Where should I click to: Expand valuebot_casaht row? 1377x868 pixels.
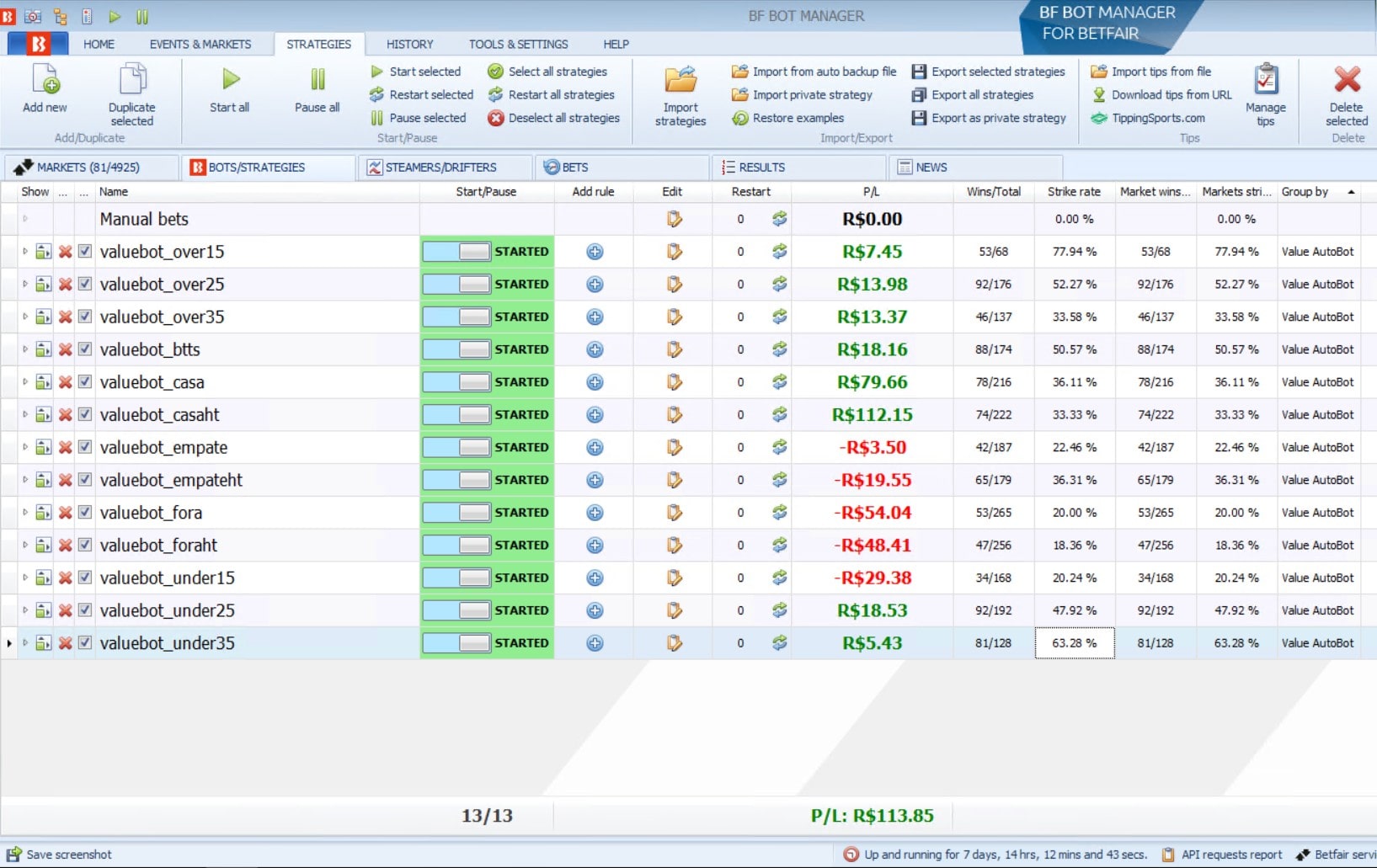[25, 414]
